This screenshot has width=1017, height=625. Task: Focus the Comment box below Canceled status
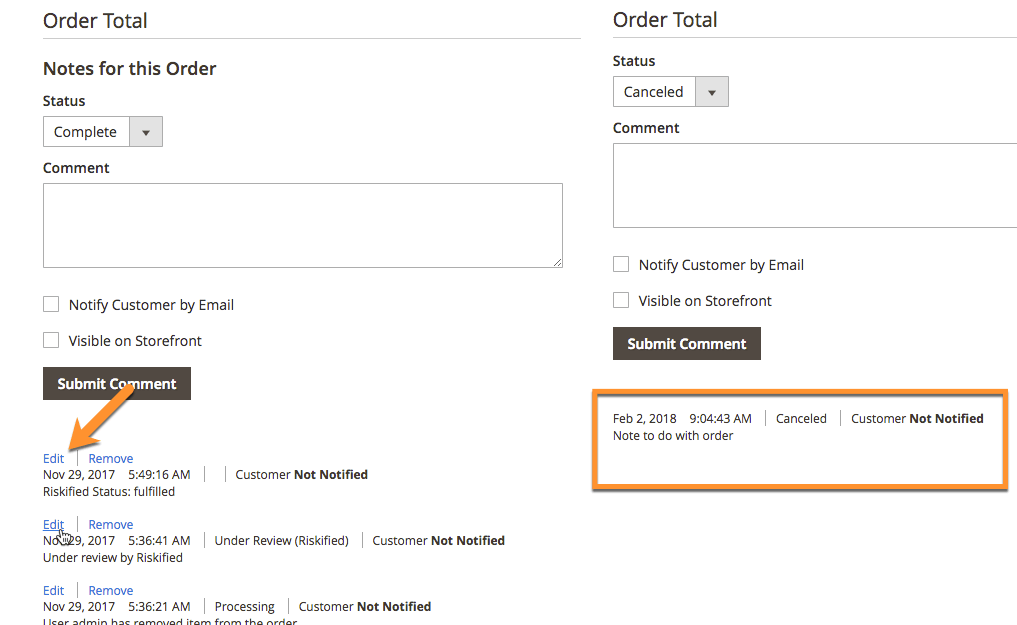tap(814, 185)
